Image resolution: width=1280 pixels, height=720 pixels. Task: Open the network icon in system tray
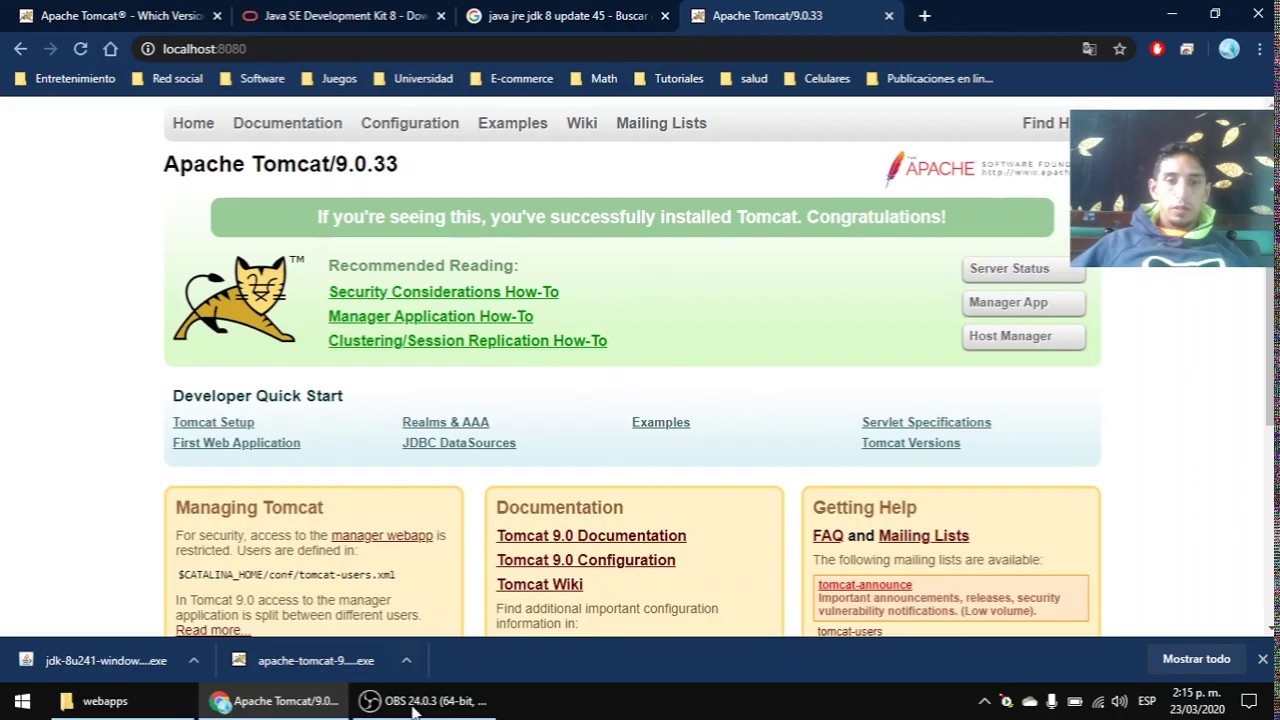click(1098, 701)
